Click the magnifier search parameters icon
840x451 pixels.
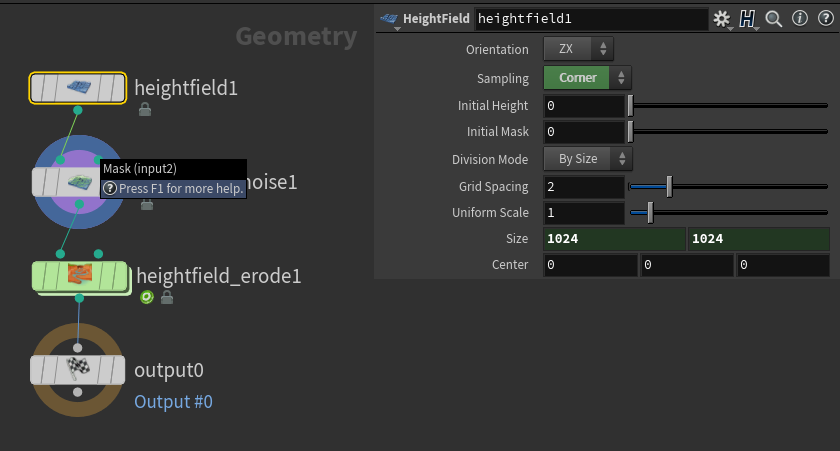tap(773, 18)
